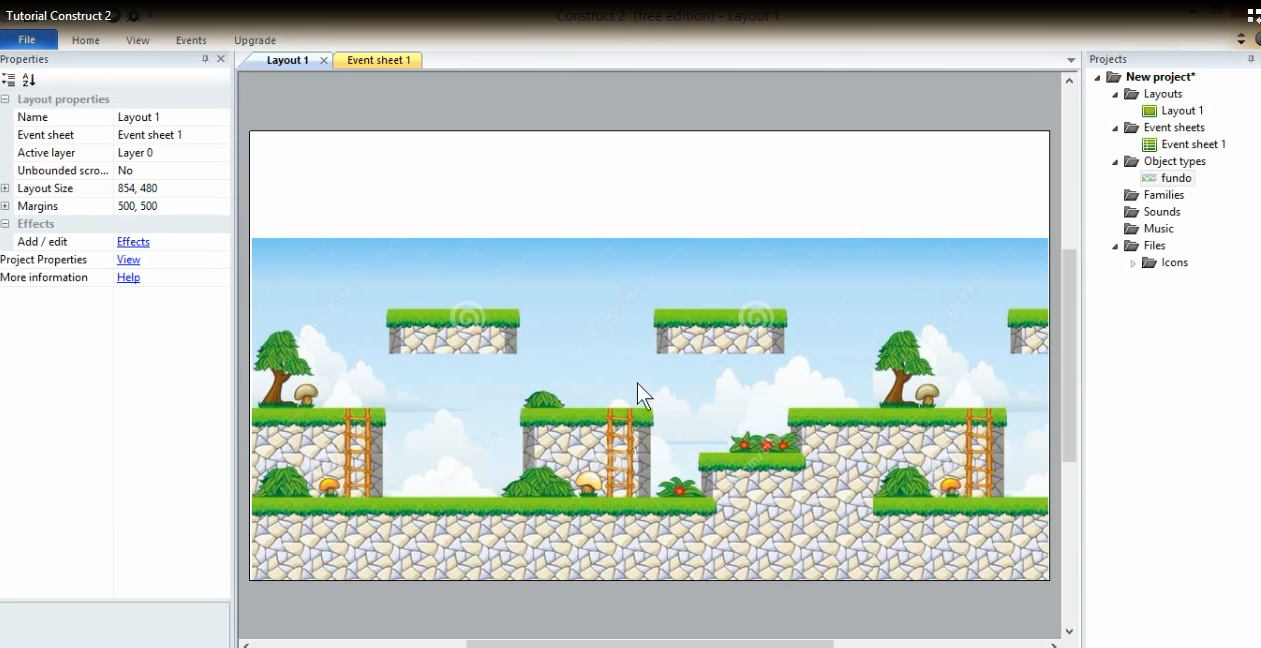Open Help from More information row

128,277
